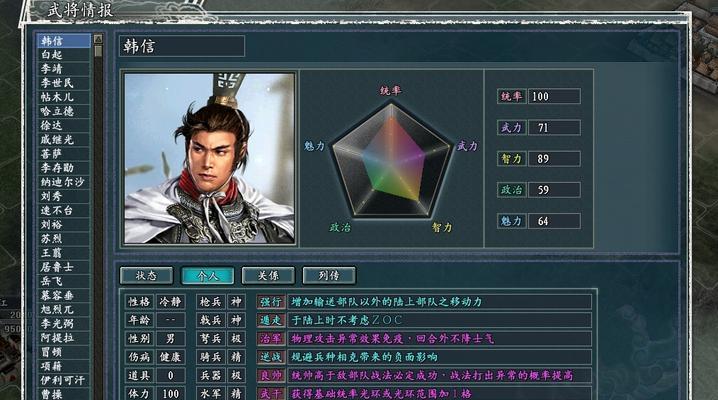This screenshot has width=718, height=400.
Task: Click the 政治 value 59
Action: coord(554,189)
